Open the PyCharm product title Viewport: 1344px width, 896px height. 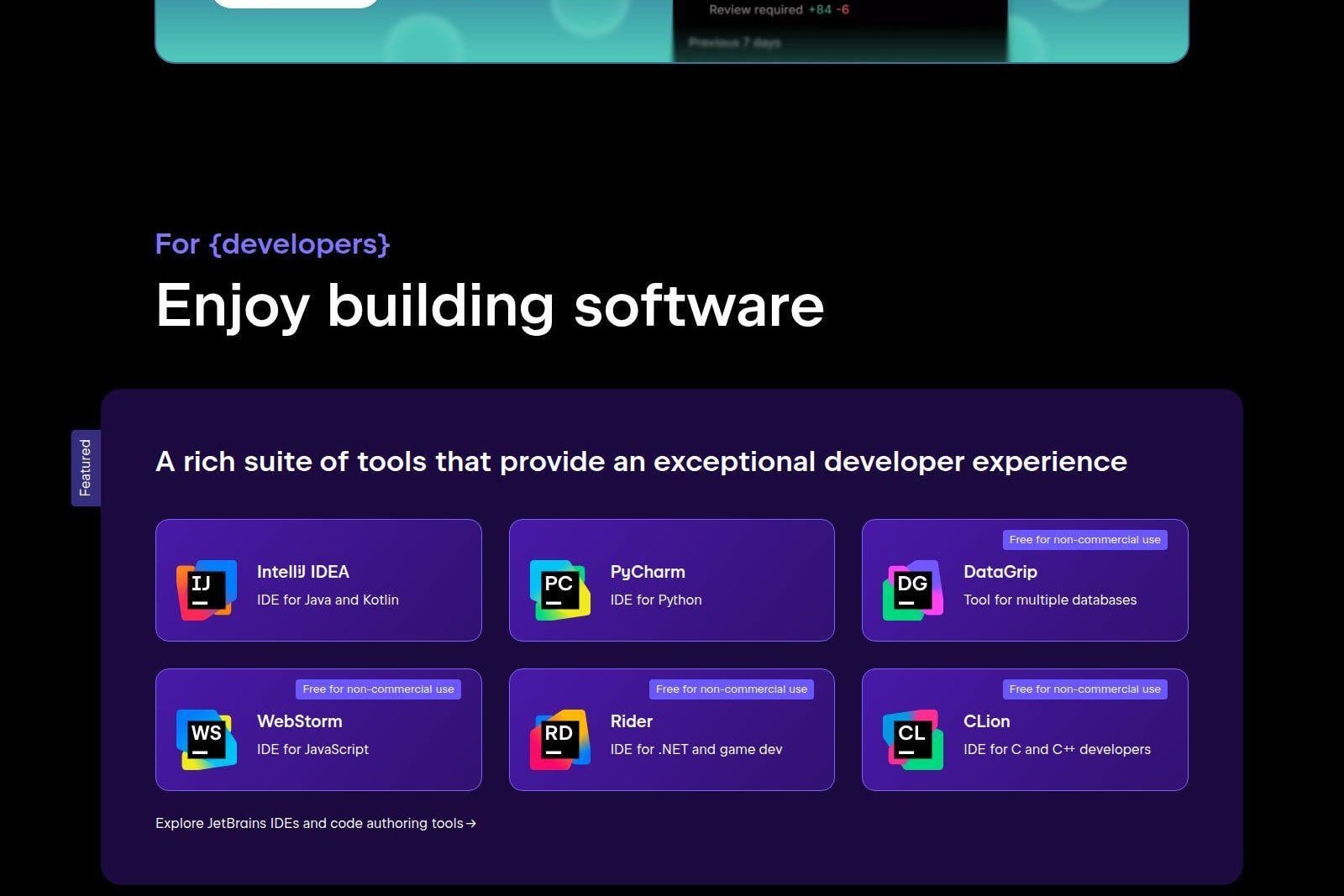point(648,572)
